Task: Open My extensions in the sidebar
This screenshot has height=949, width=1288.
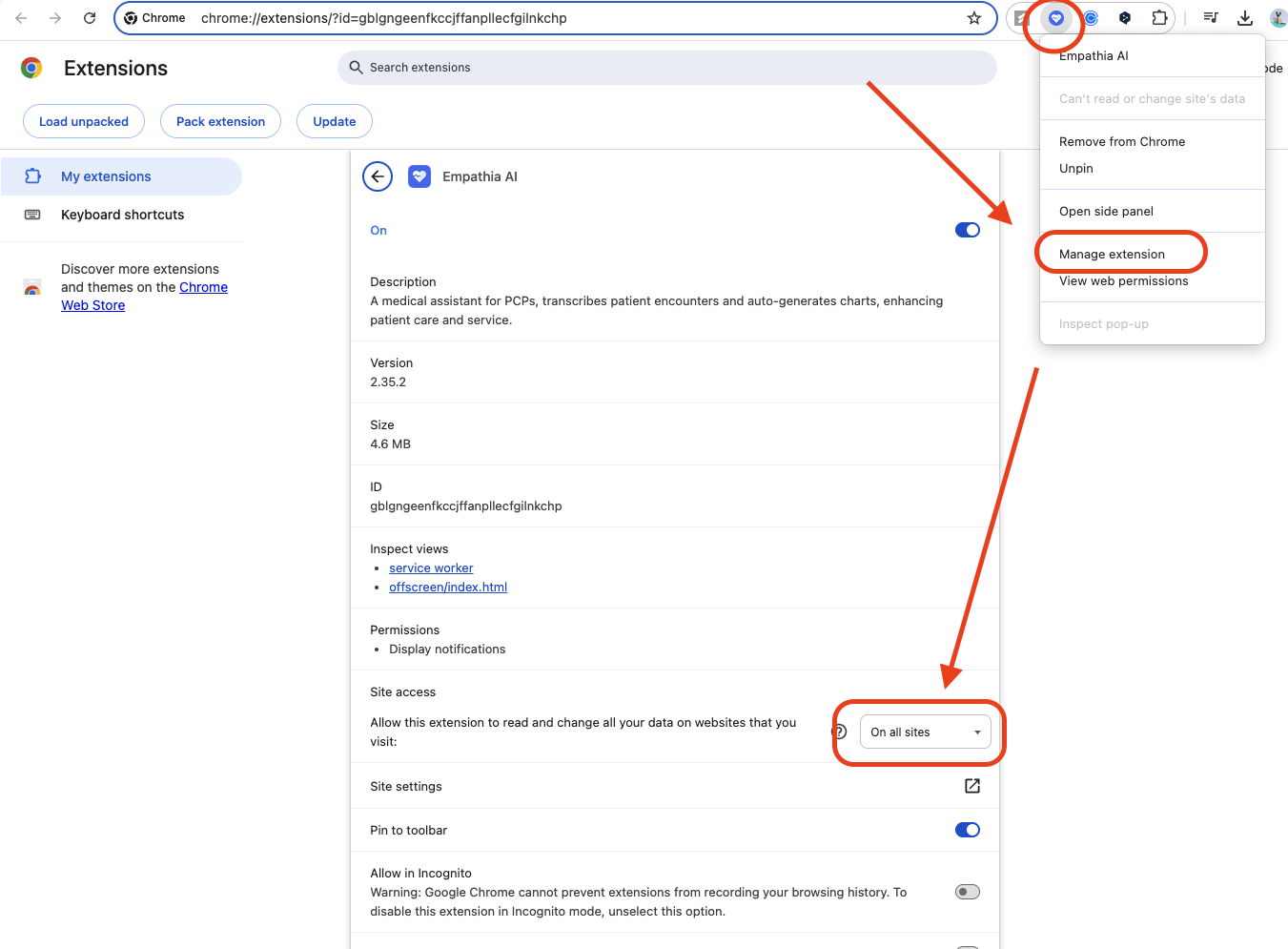Action: click(x=121, y=176)
